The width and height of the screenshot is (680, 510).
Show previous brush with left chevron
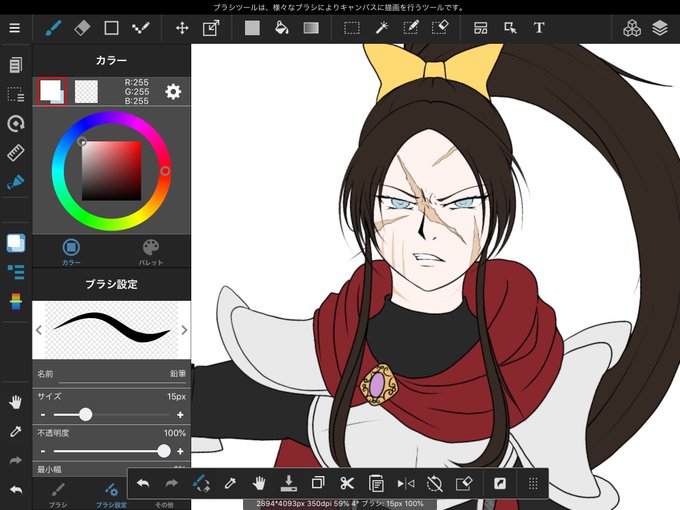(39, 330)
